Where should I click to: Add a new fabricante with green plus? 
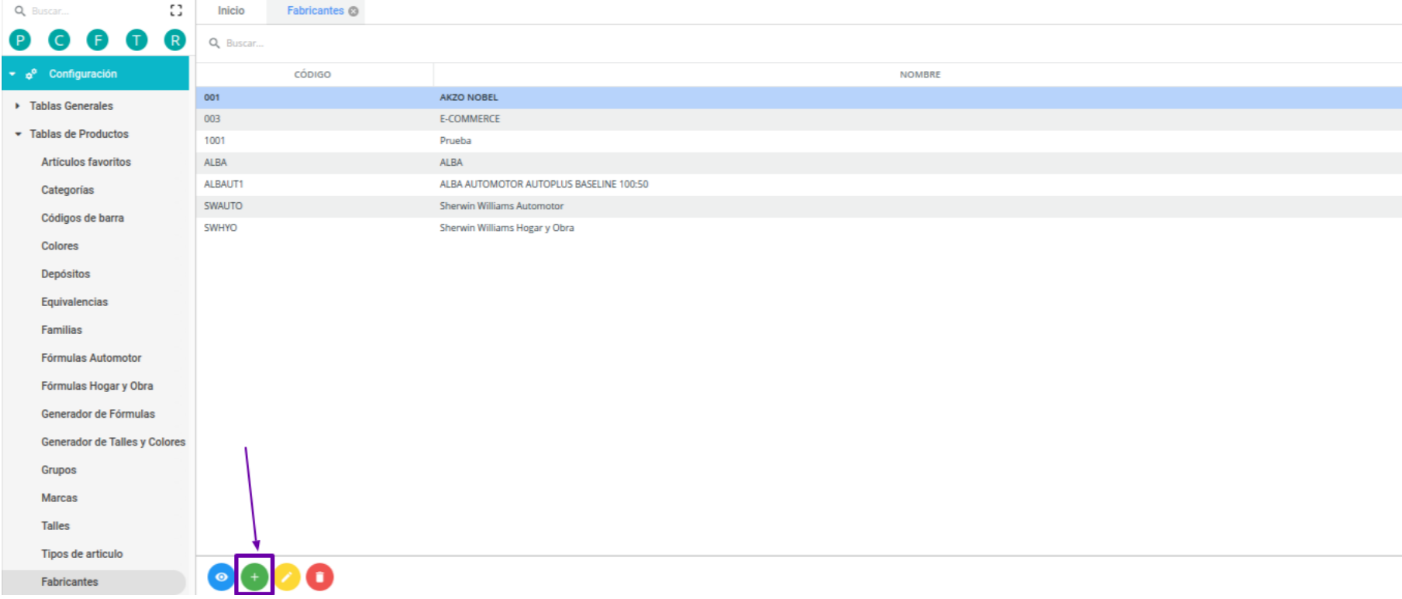click(x=254, y=577)
